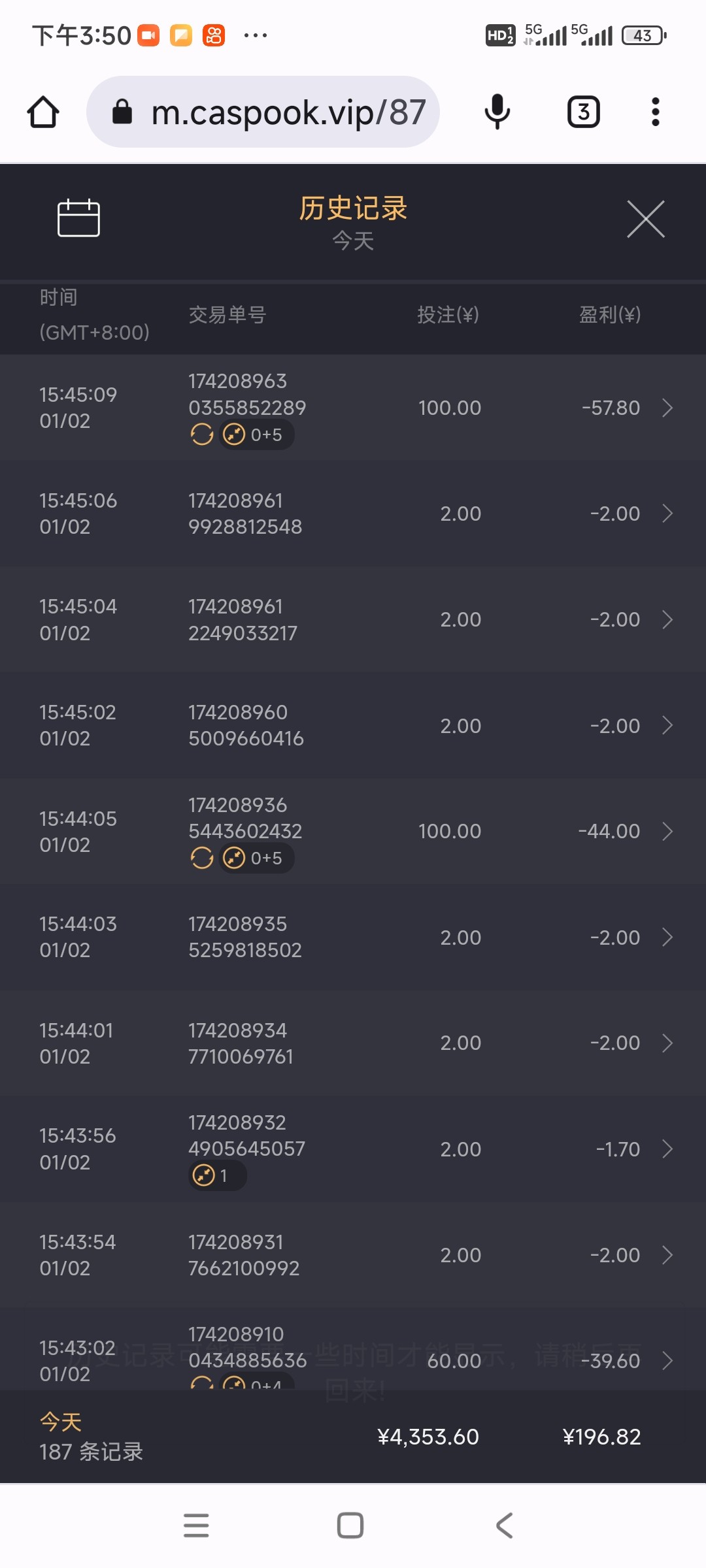706x1568 pixels.
Task: Tap the browser home icon
Action: [x=43, y=112]
